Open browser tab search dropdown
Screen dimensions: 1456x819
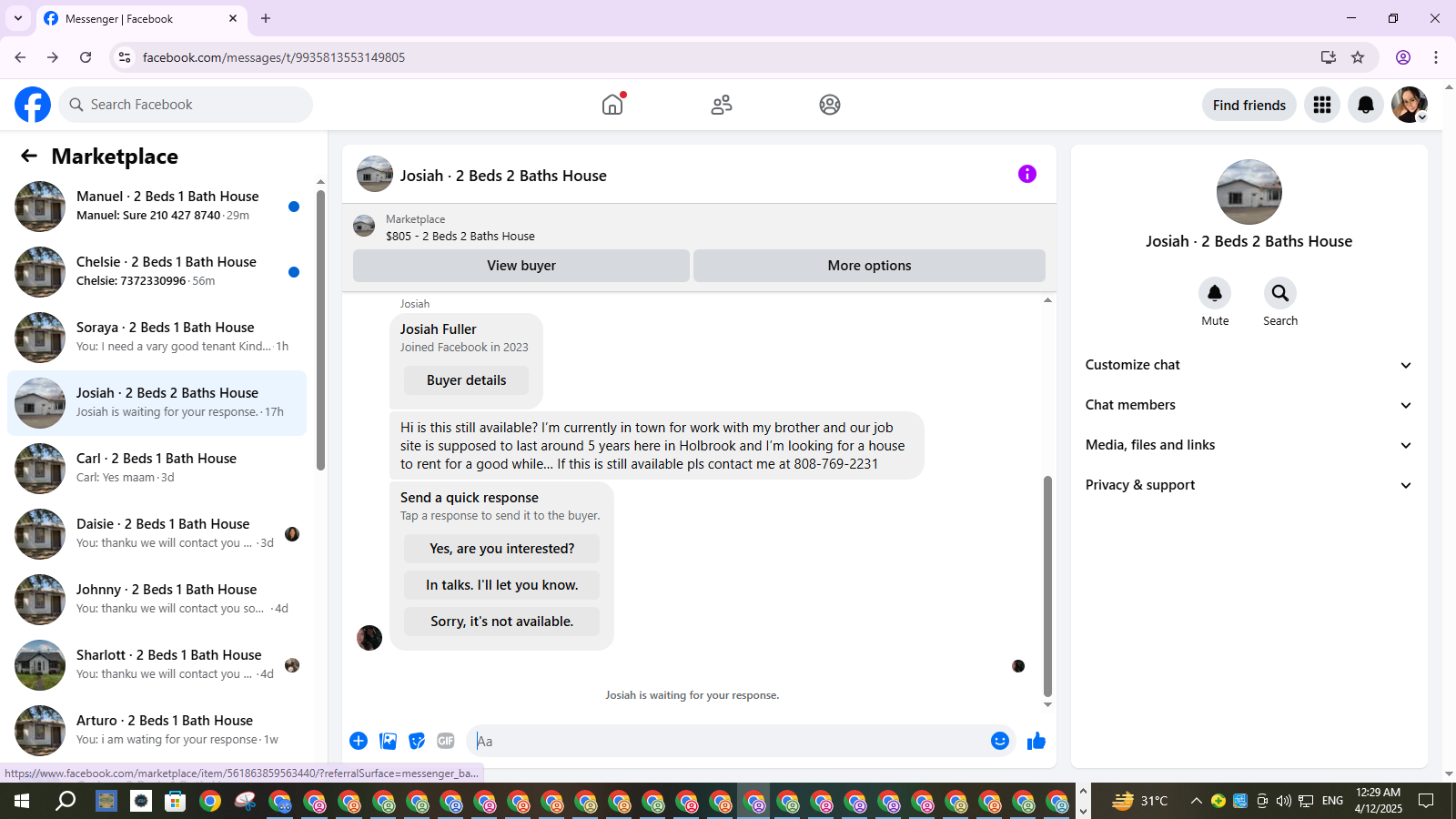[18, 18]
